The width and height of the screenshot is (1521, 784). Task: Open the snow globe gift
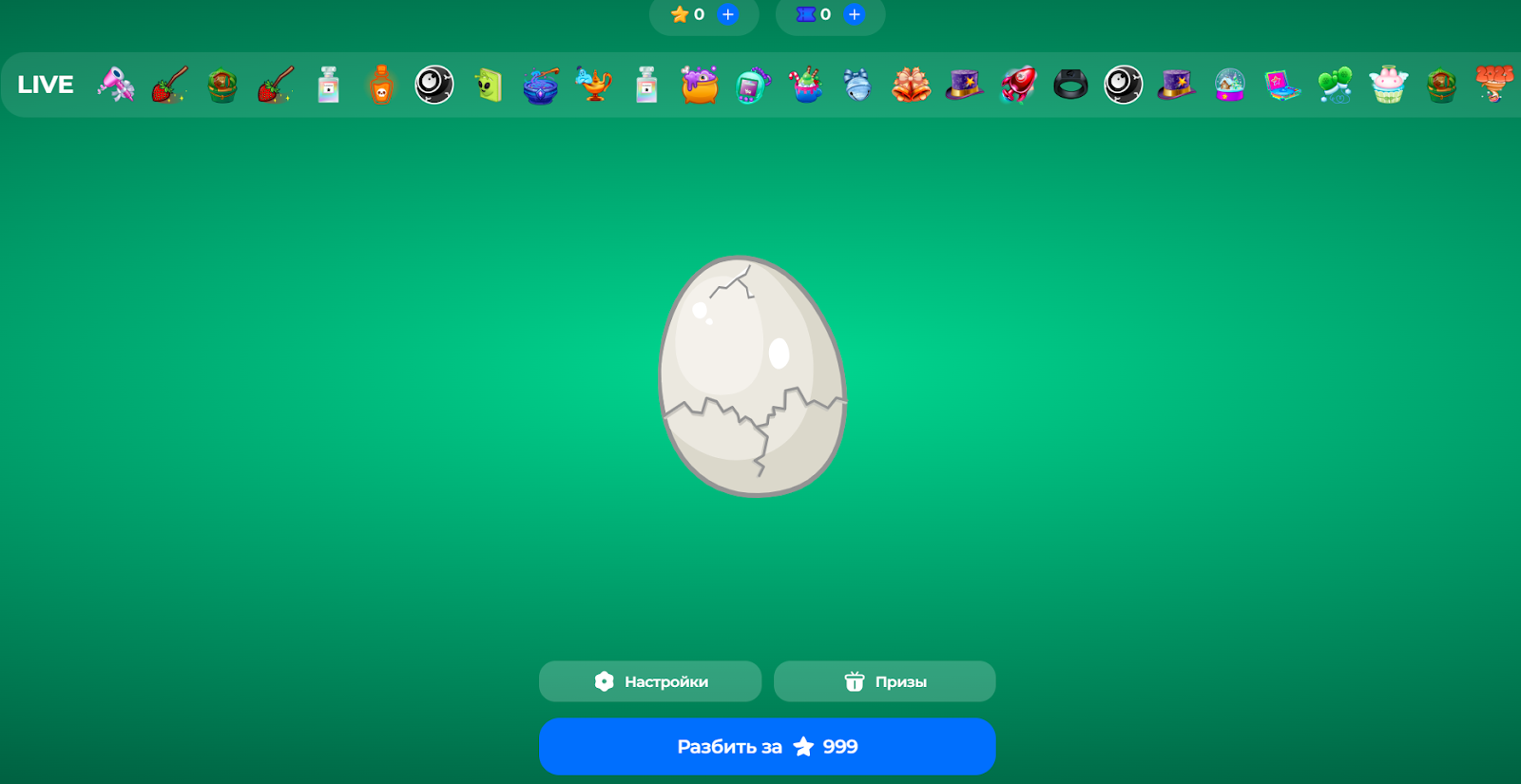pyautogui.click(x=1229, y=85)
